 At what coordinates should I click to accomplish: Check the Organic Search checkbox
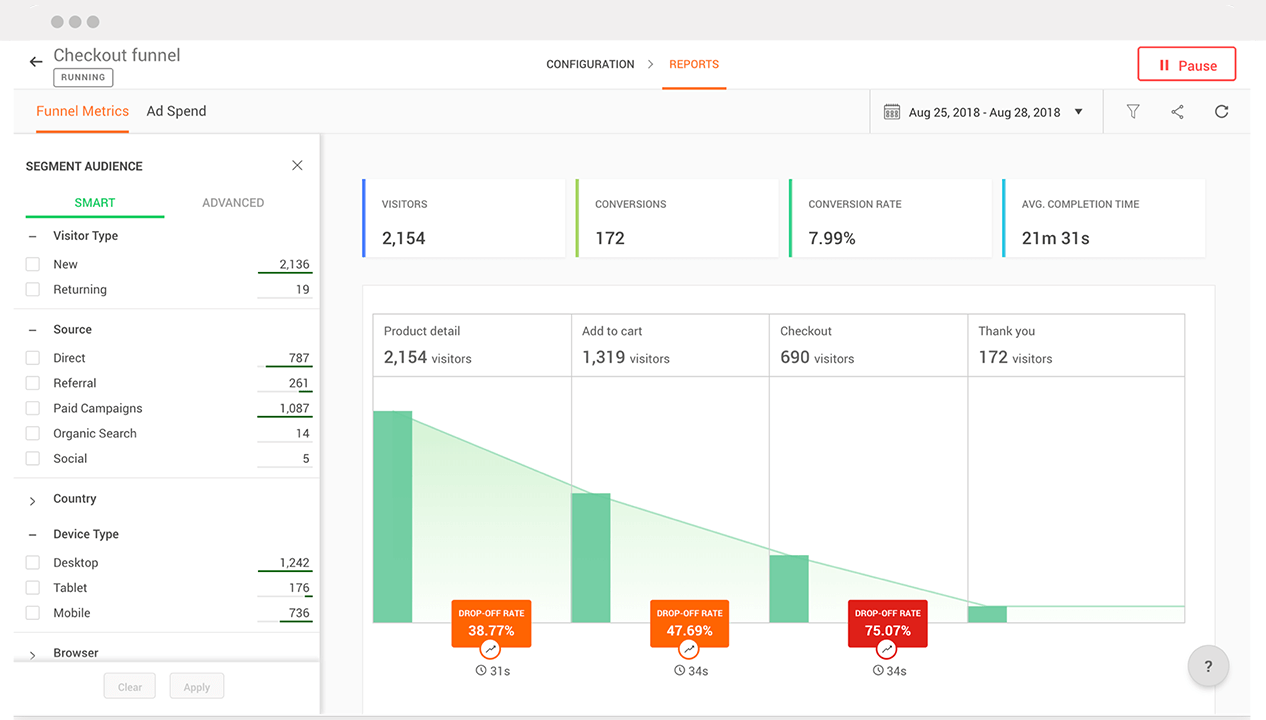(33, 433)
